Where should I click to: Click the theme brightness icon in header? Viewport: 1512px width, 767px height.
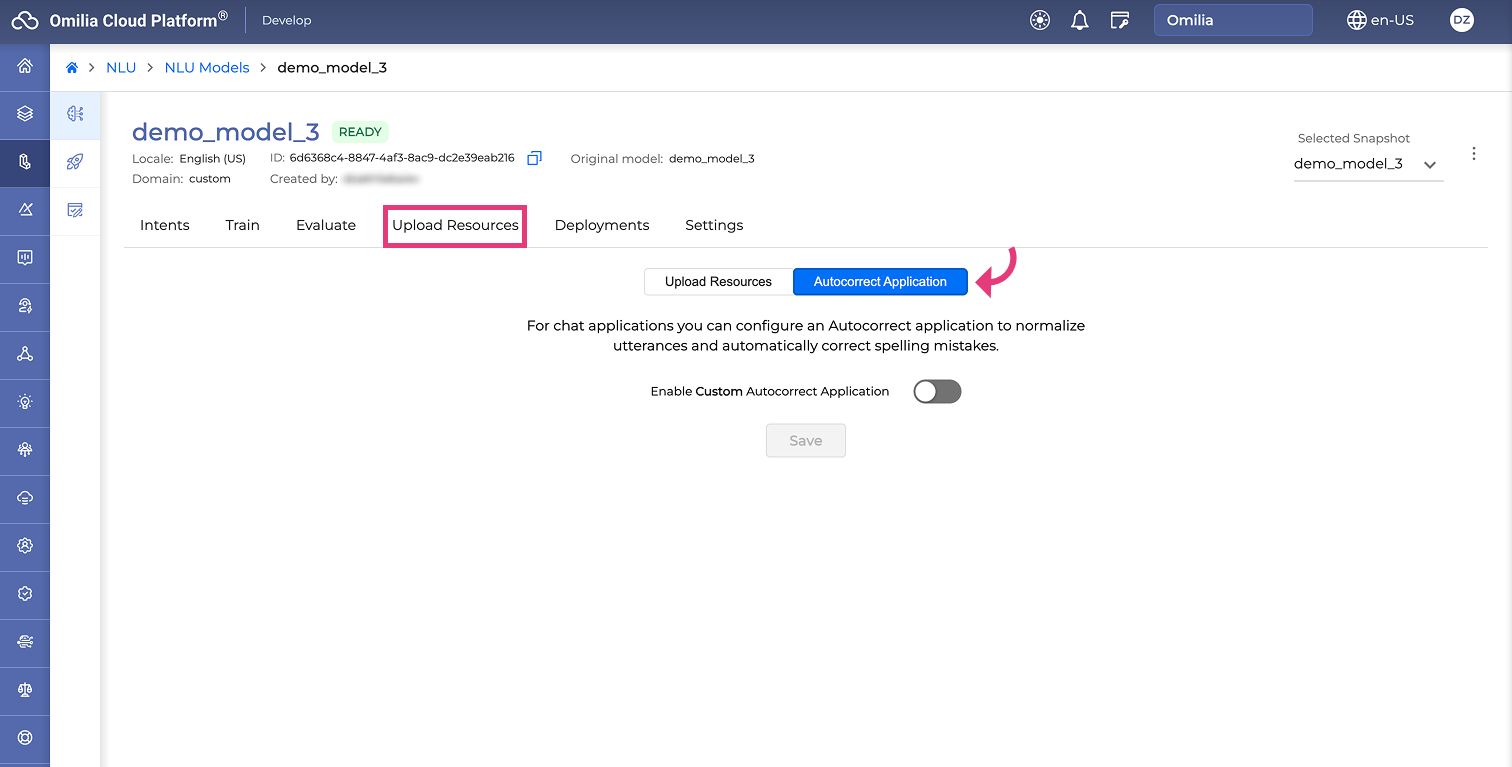(x=1040, y=20)
